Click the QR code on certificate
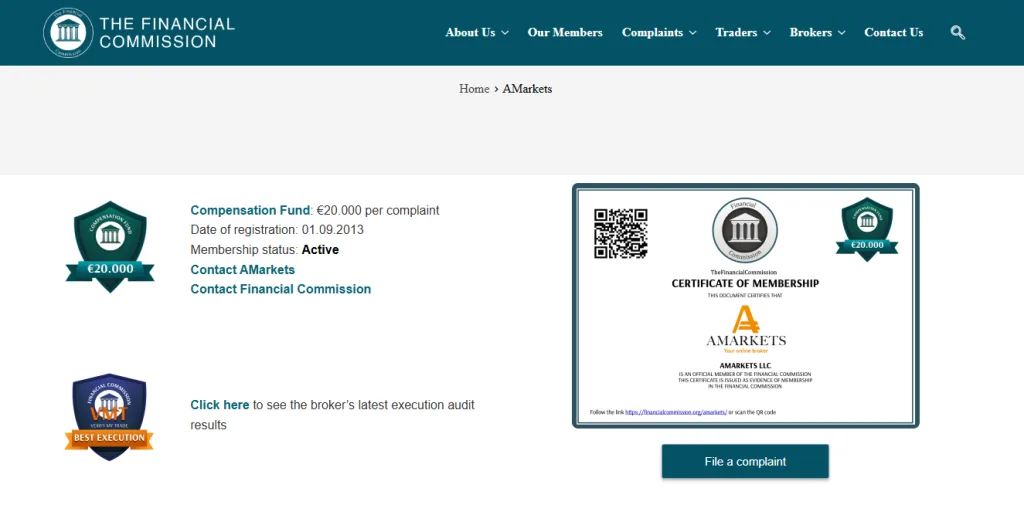 (620, 233)
